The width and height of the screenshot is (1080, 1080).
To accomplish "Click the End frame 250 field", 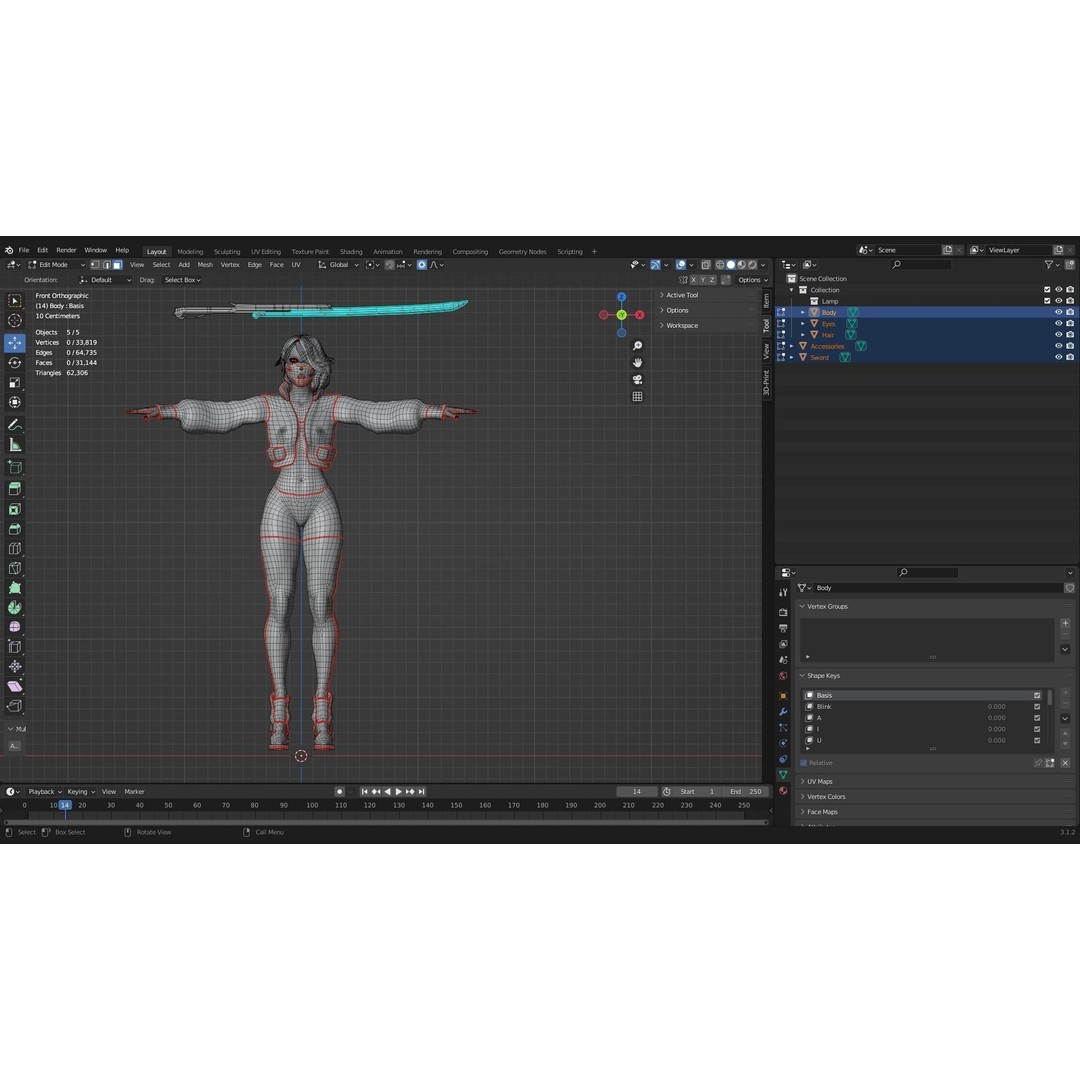I will [x=746, y=791].
